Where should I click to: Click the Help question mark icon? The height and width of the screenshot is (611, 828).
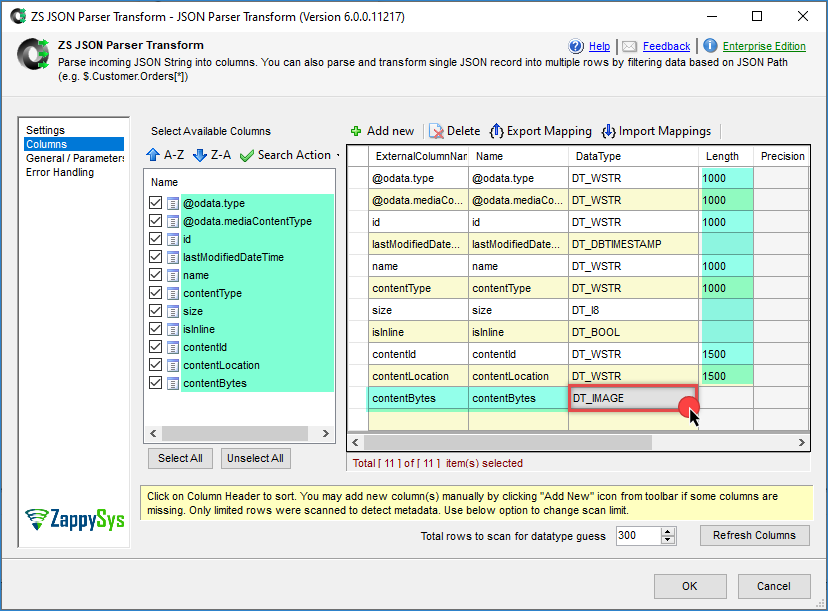pos(576,46)
